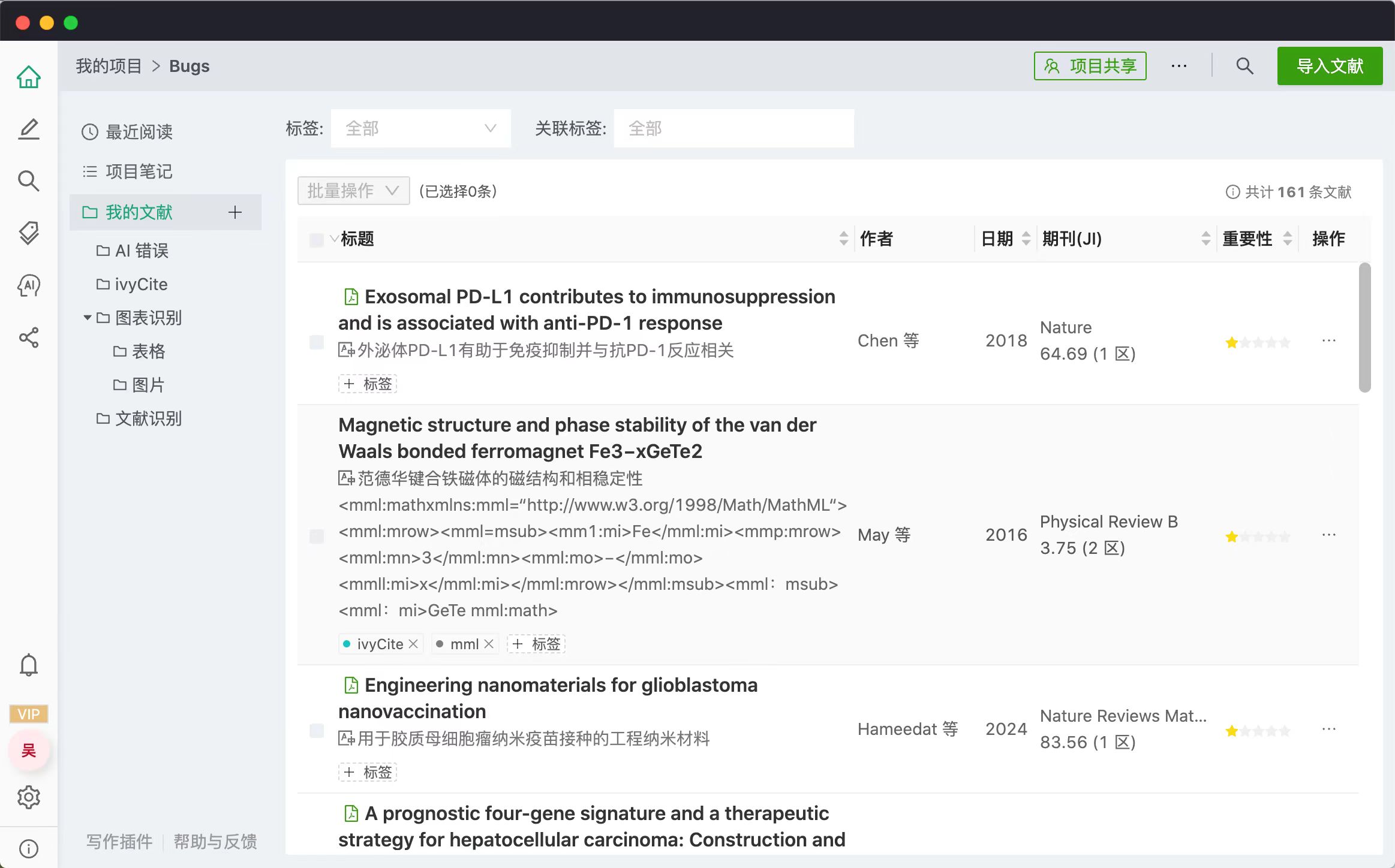Sort by 期刊(JI) column arrows
The height and width of the screenshot is (868, 1395).
(1206, 239)
